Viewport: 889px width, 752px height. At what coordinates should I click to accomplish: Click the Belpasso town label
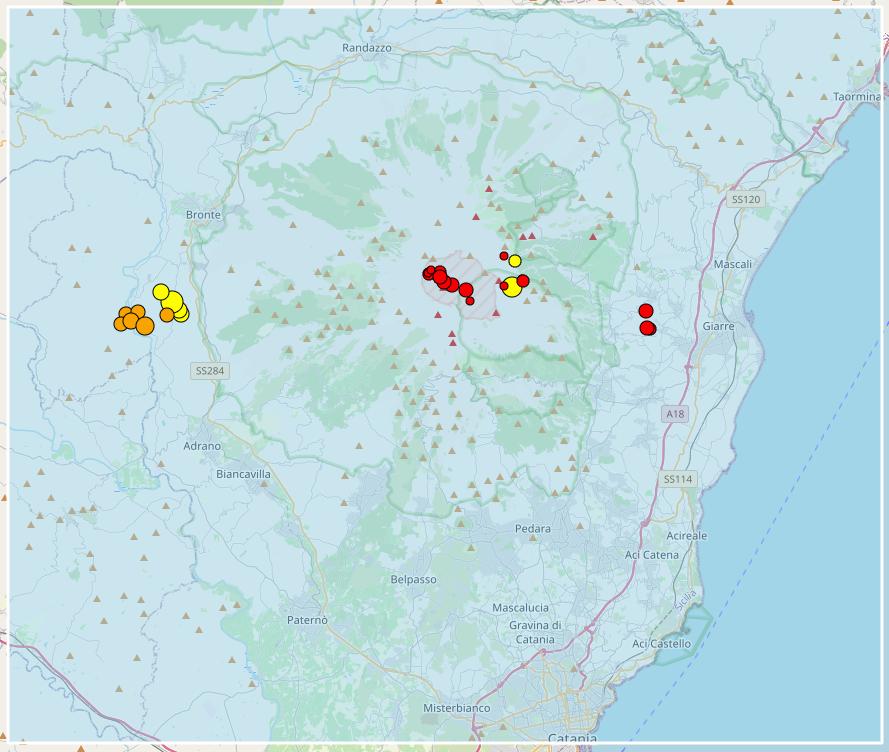[x=414, y=579]
